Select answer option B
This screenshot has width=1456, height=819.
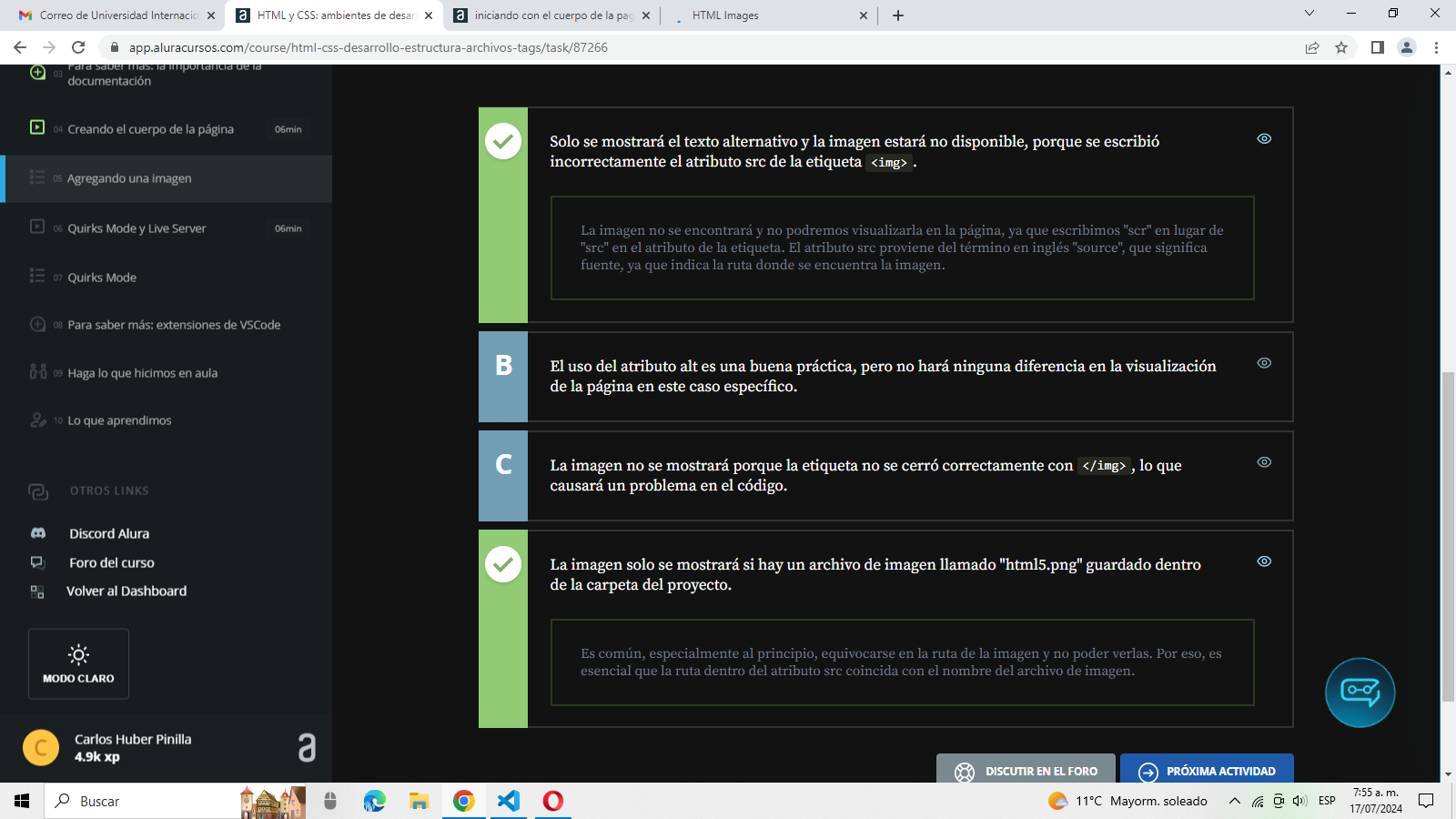503,376
